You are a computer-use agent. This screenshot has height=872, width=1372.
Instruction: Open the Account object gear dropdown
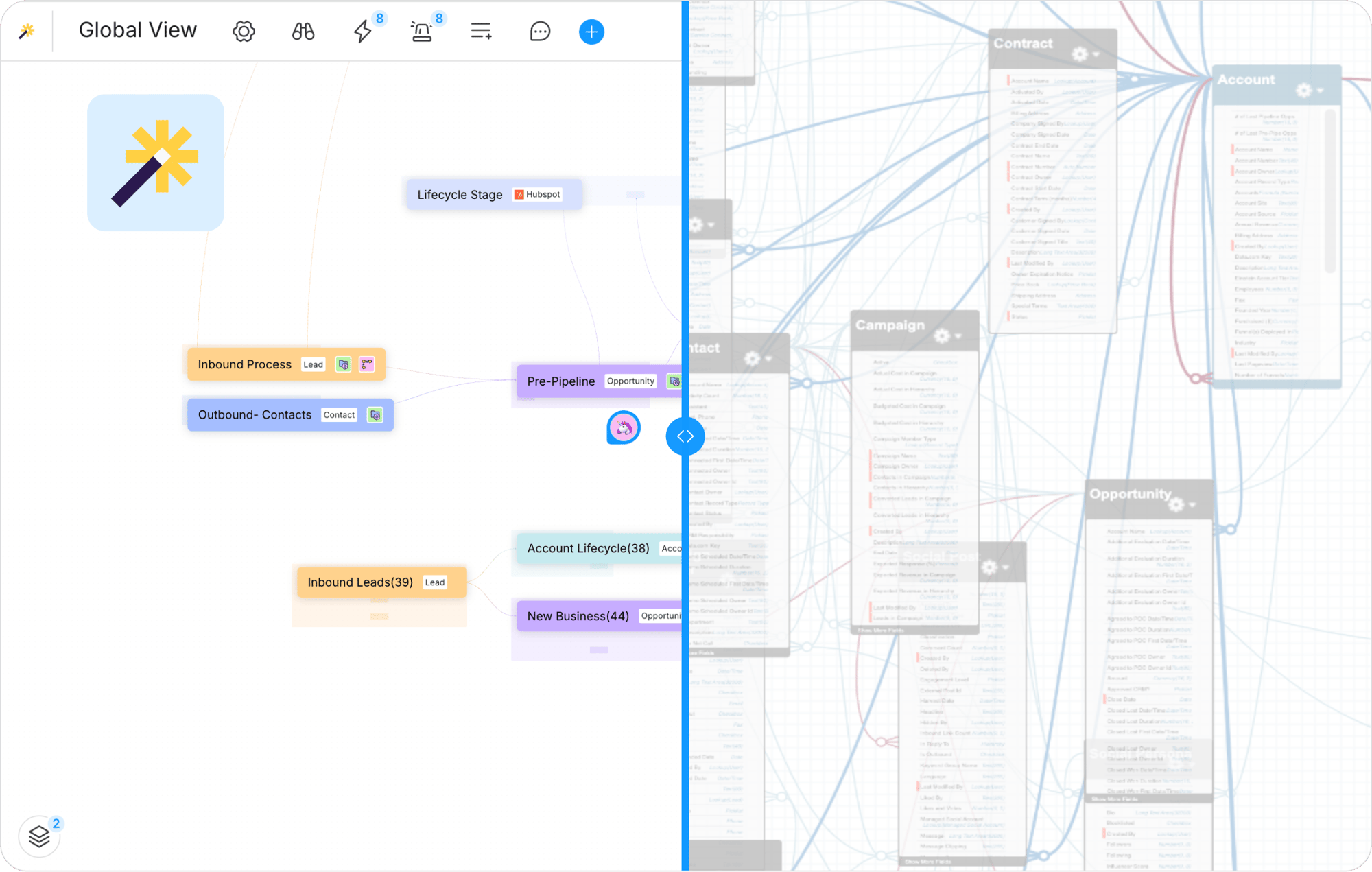(x=1308, y=90)
